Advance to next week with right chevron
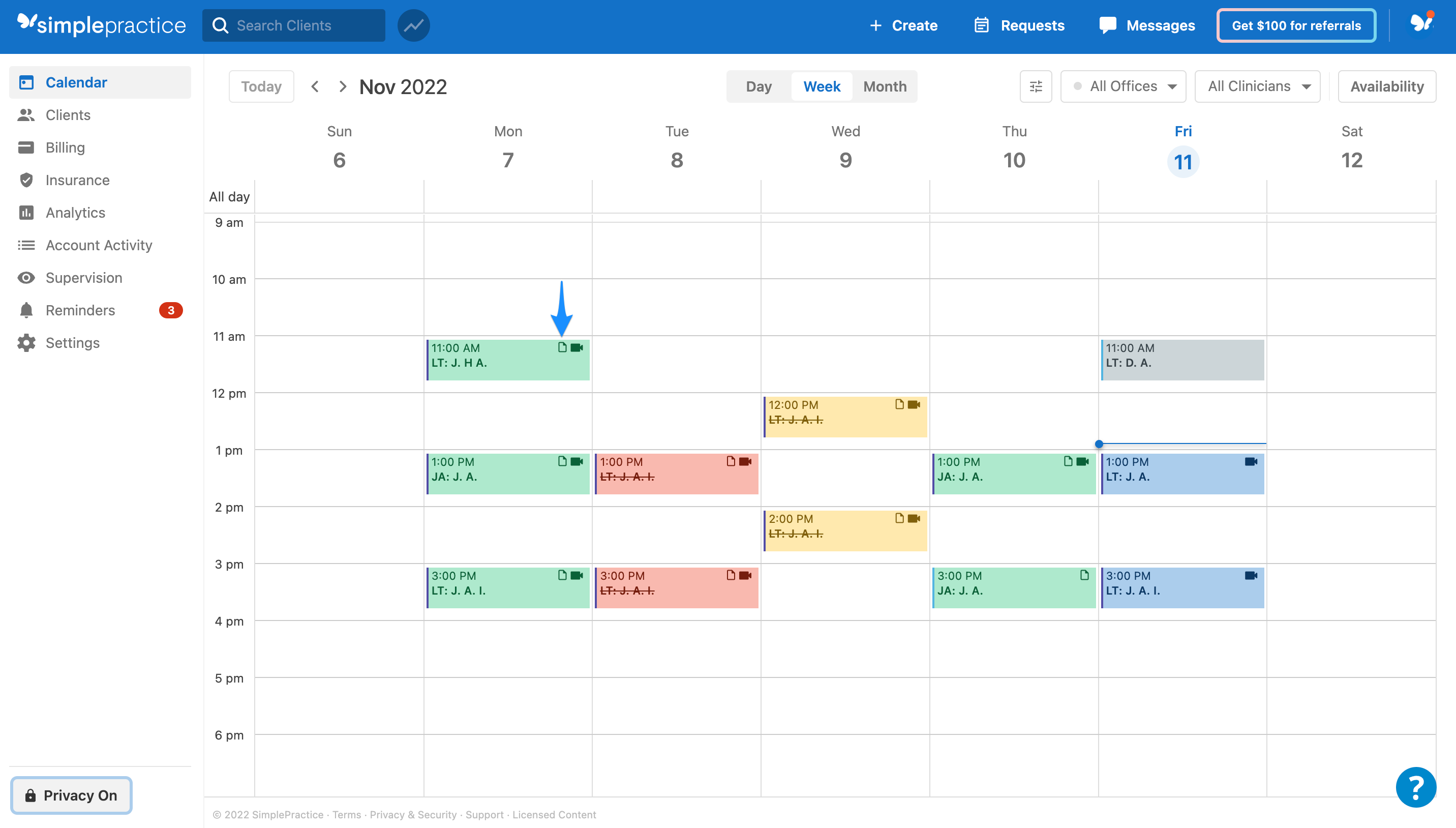Viewport: 1456px width, 828px height. tap(342, 86)
